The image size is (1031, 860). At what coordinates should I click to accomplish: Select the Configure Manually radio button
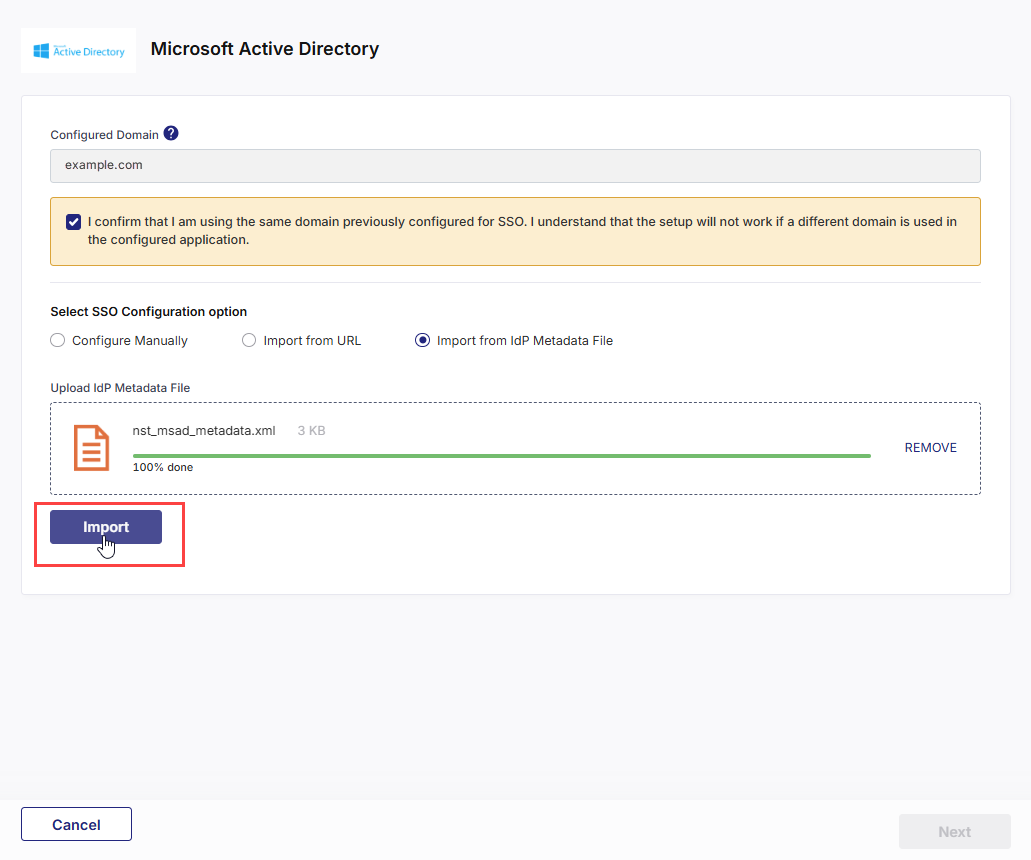58,341
